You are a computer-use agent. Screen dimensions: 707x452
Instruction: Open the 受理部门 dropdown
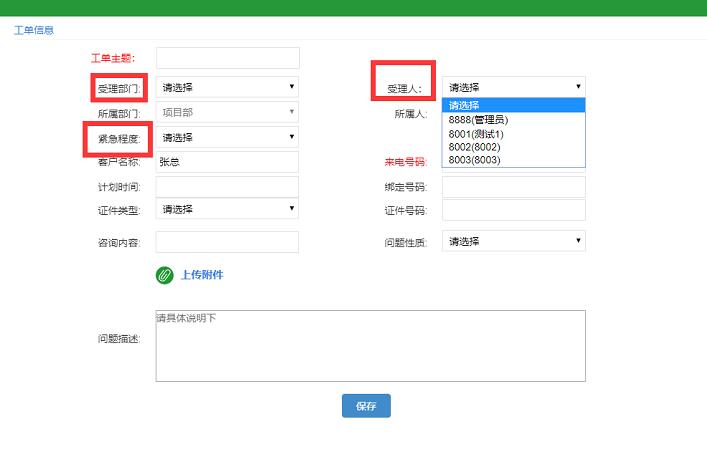pyautogui.click(x=227, y=87)
